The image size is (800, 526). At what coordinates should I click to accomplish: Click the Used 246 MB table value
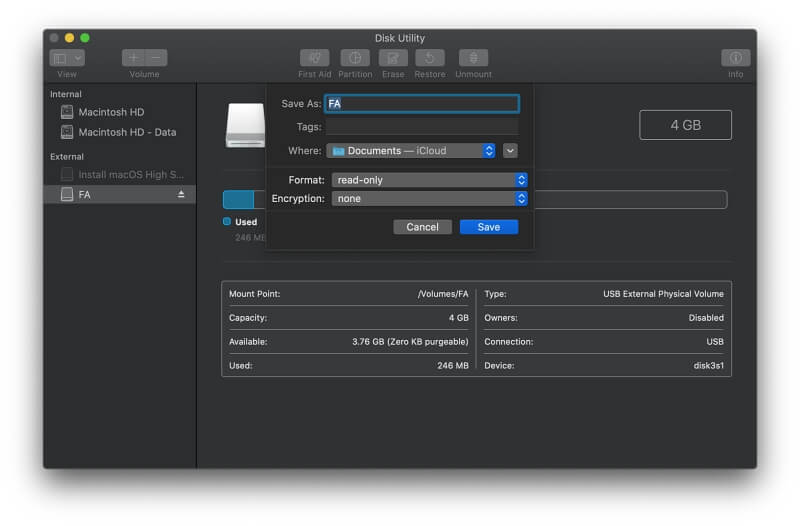[453, 366]
